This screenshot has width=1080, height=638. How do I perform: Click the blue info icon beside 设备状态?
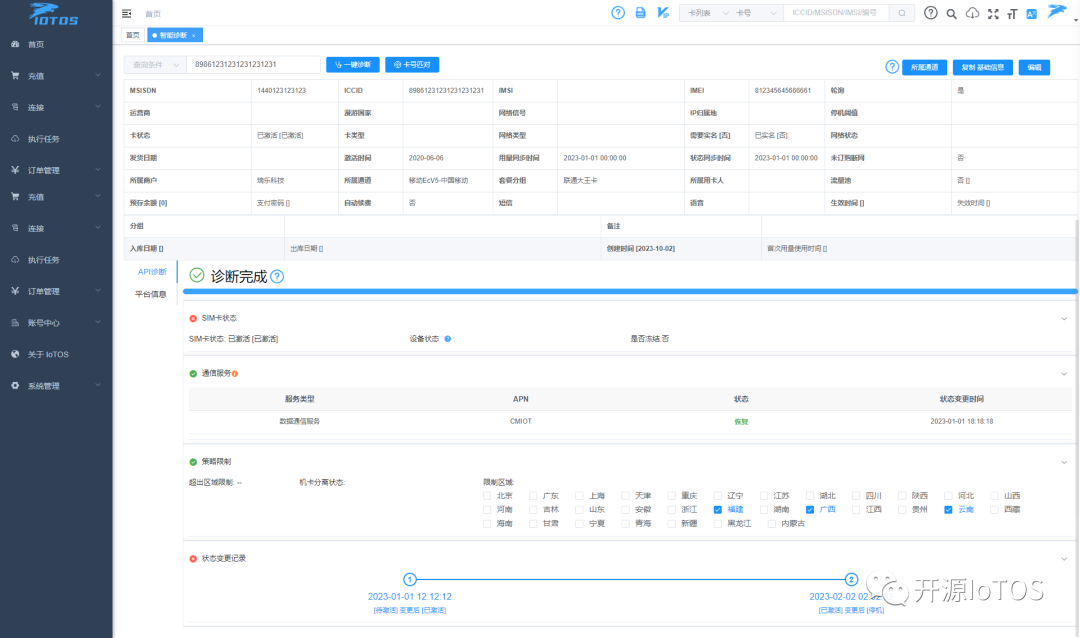448,338
